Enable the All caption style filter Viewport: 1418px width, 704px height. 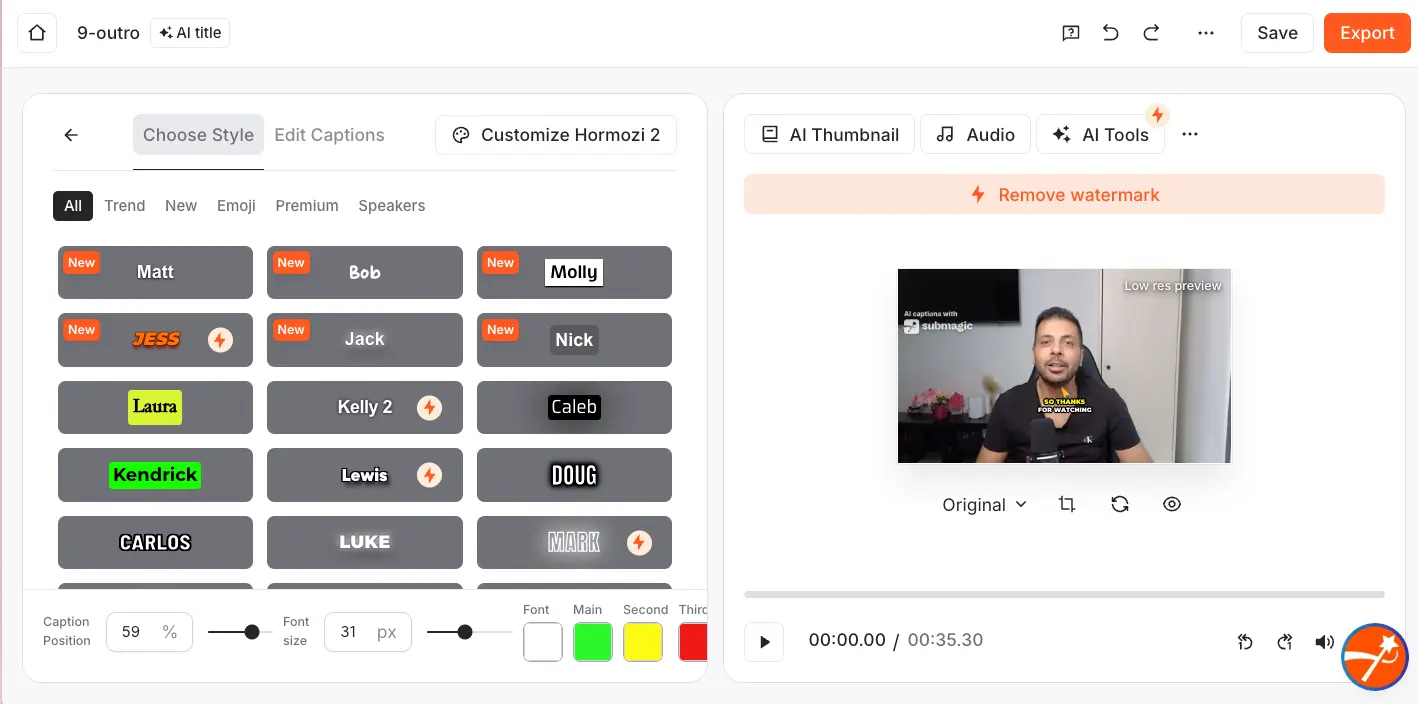(72, 206)
